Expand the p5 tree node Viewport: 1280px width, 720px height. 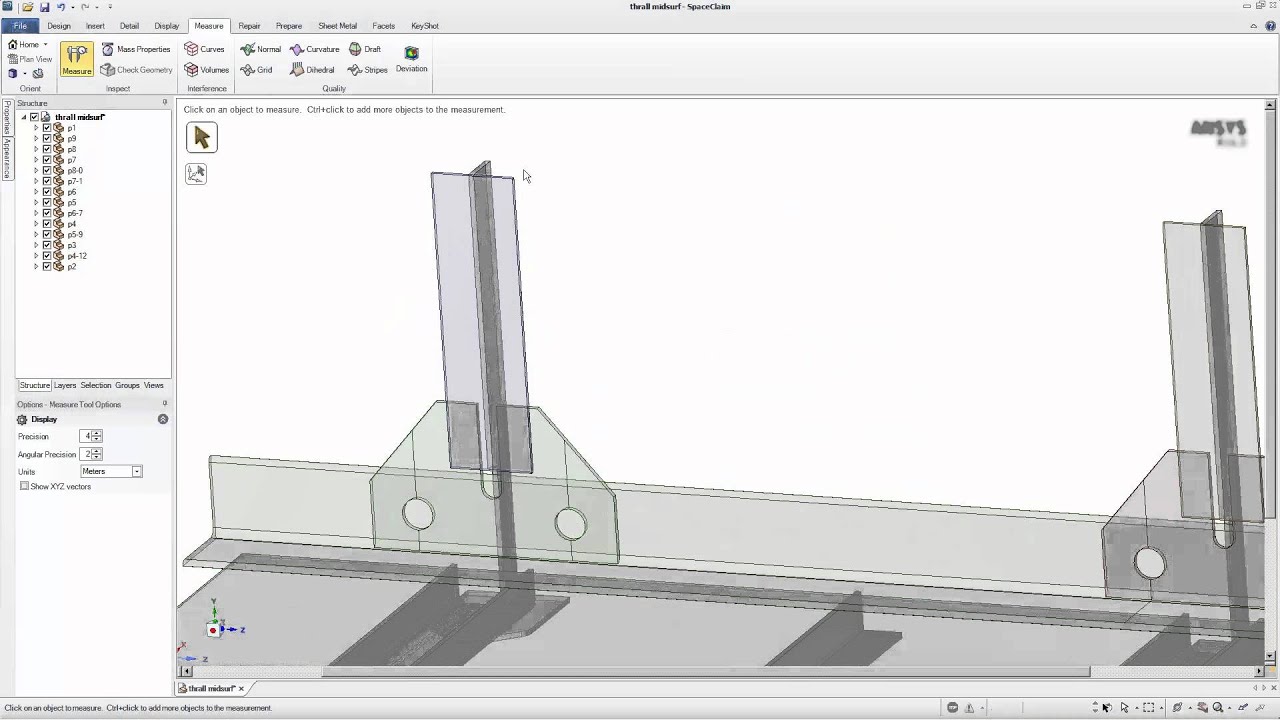coord(36,203)
